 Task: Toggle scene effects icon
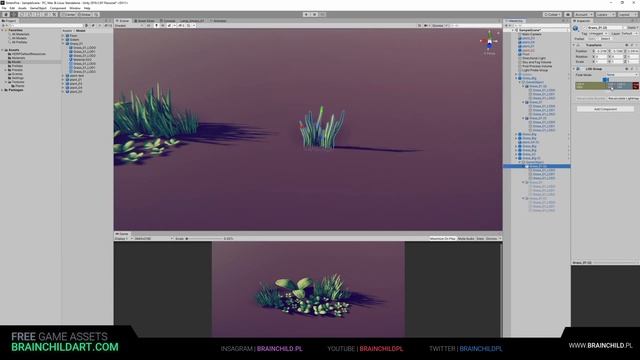[170, 25]
